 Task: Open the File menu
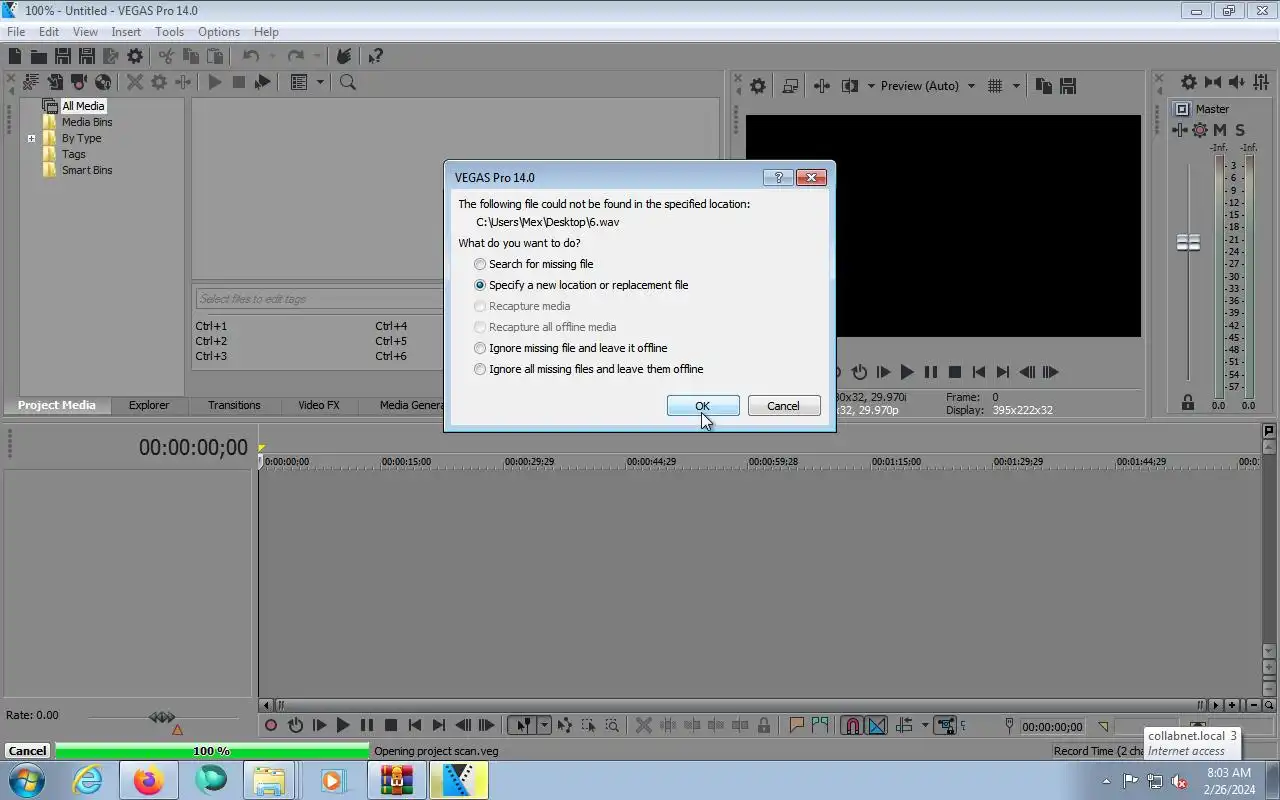pyautogui.click(x=16, y=32)
